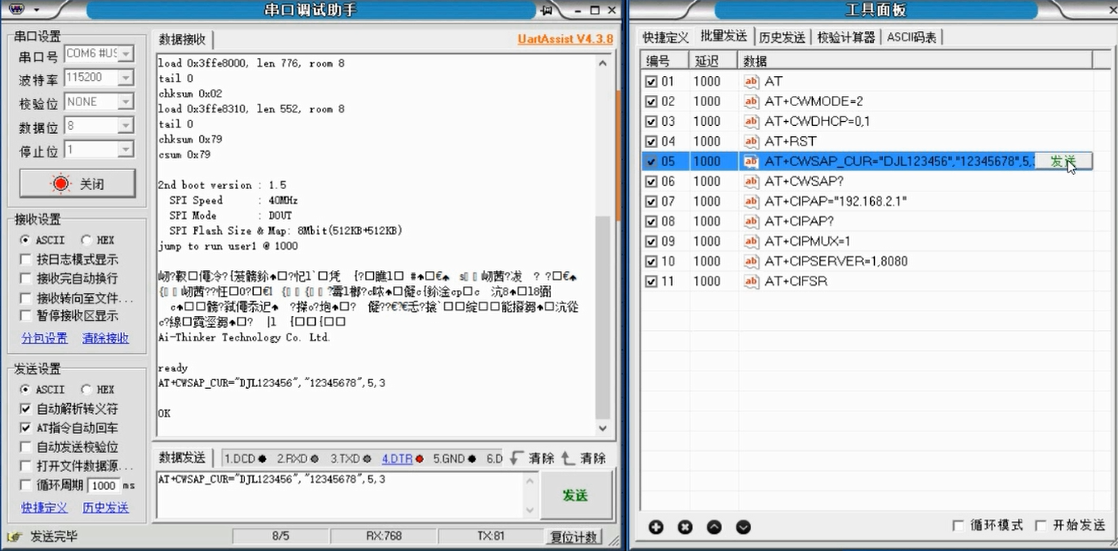Open the UartAssist V4.3.8 link
The image size is (1118, 551).
point(565,38)
